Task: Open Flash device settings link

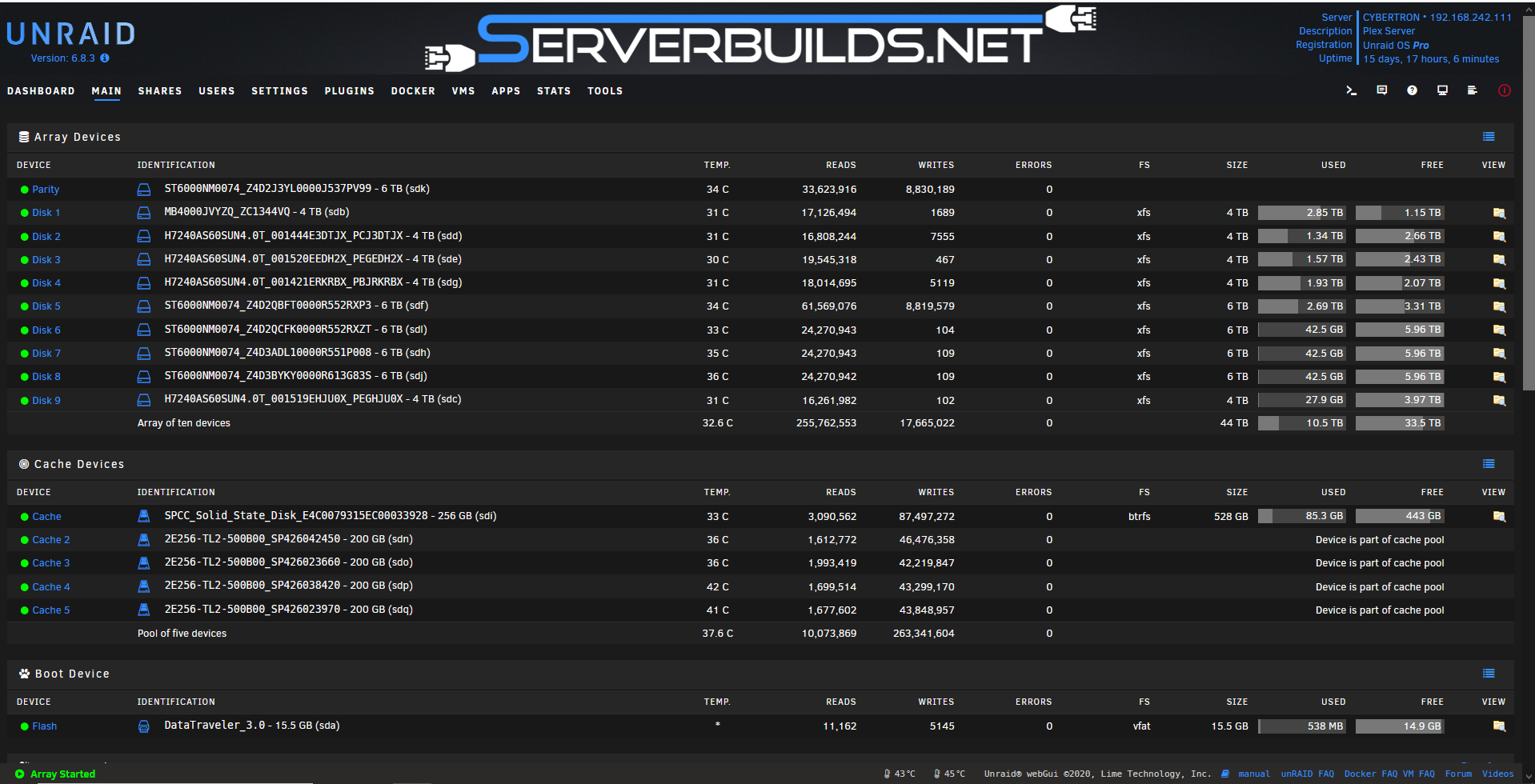Action: coord(45,726)
